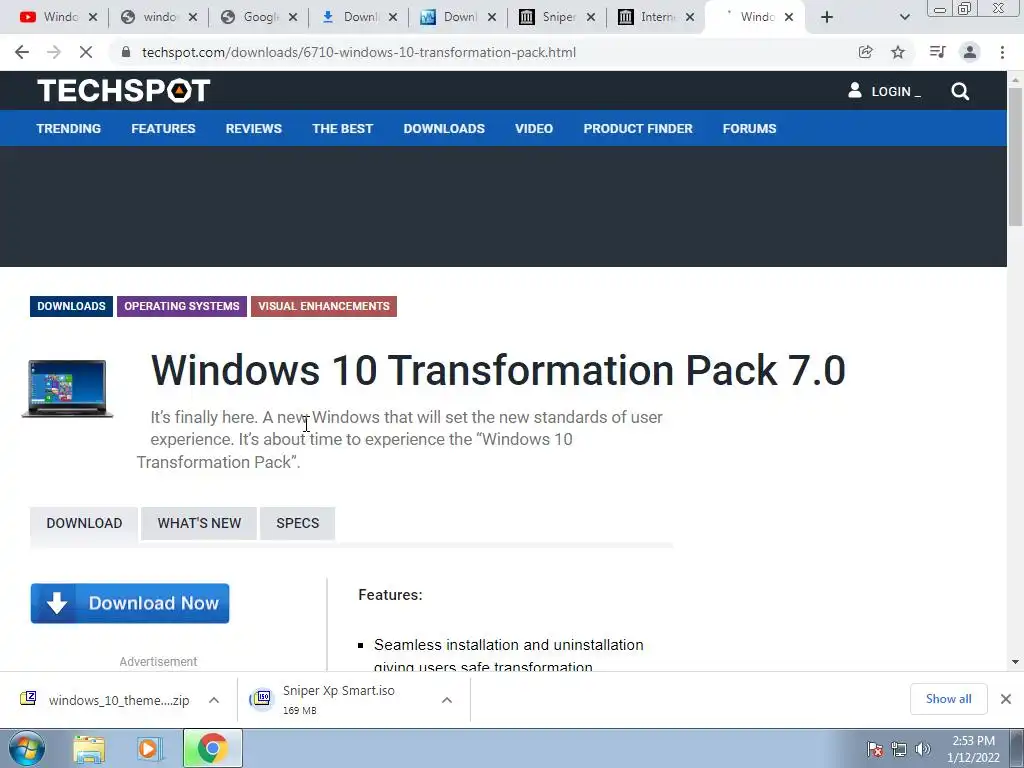Stop page loading with X button

(x=86, y=52)
